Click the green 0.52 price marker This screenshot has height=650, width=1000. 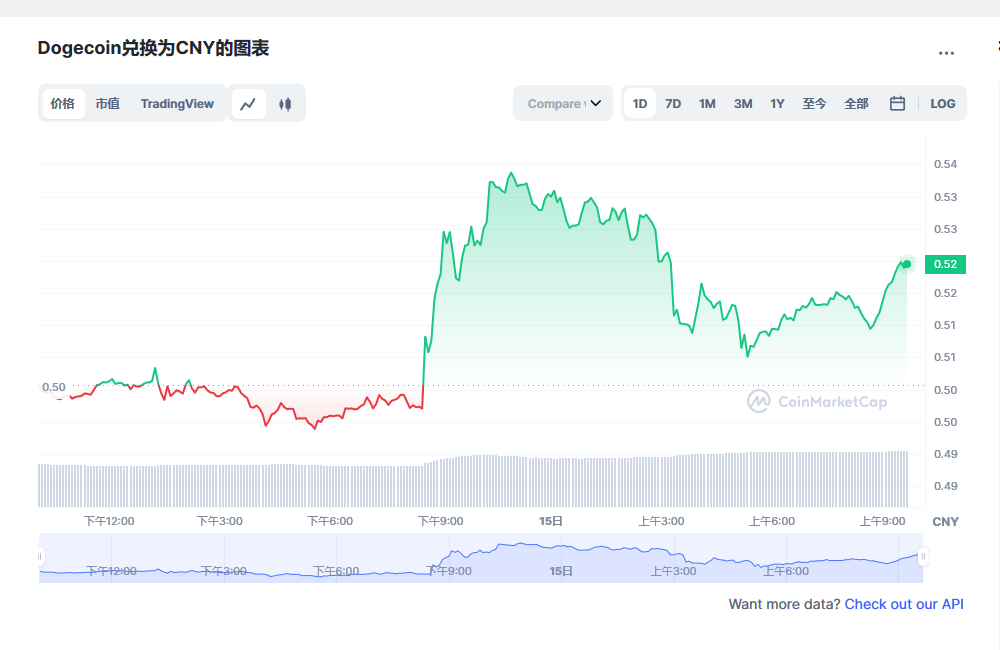coord(946,264)
